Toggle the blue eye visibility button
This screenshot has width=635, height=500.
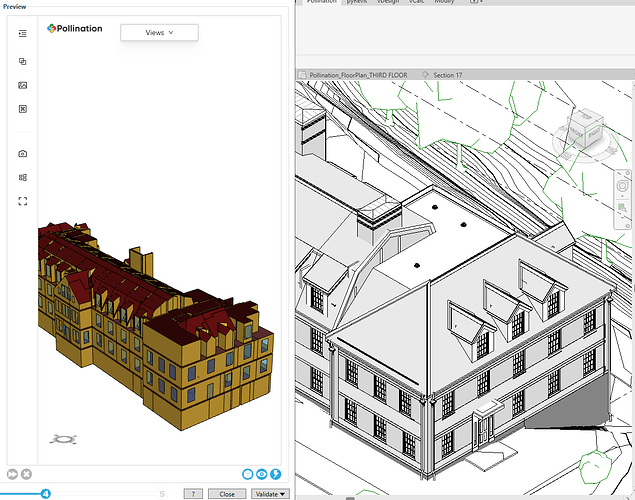(x=261, y=474)
